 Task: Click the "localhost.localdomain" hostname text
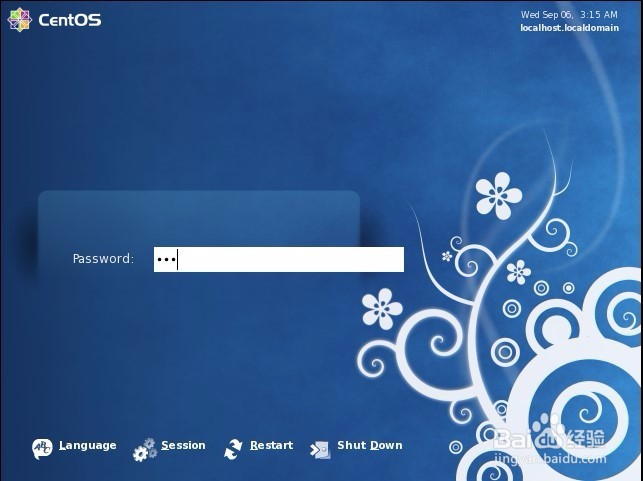point(570,28)
